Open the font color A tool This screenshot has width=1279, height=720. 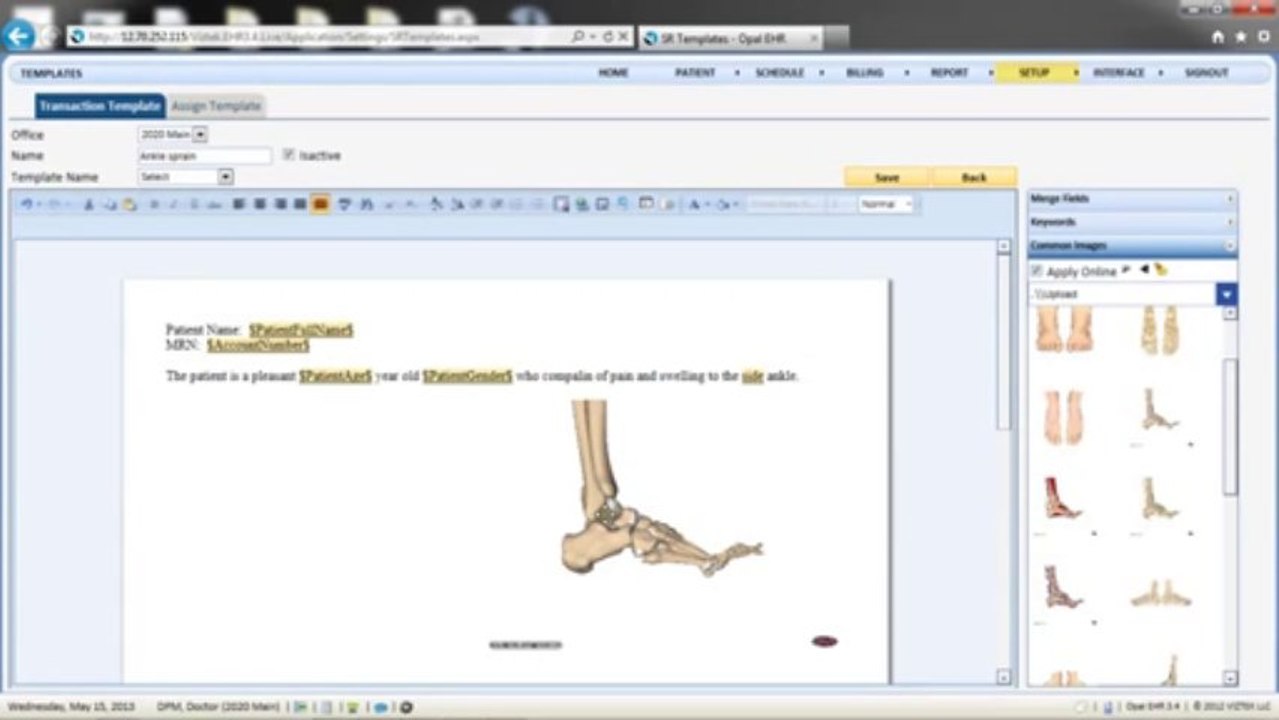[x=694, y=204]
